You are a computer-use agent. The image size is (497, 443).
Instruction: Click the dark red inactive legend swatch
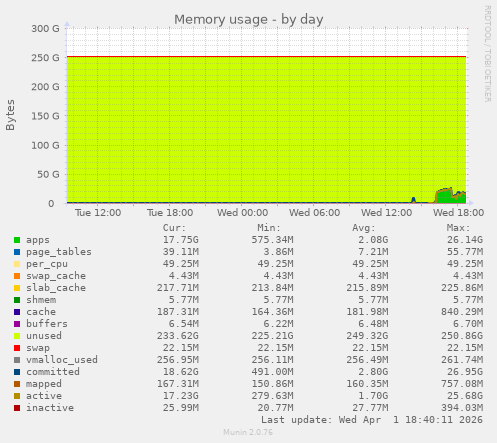[17, 408]
